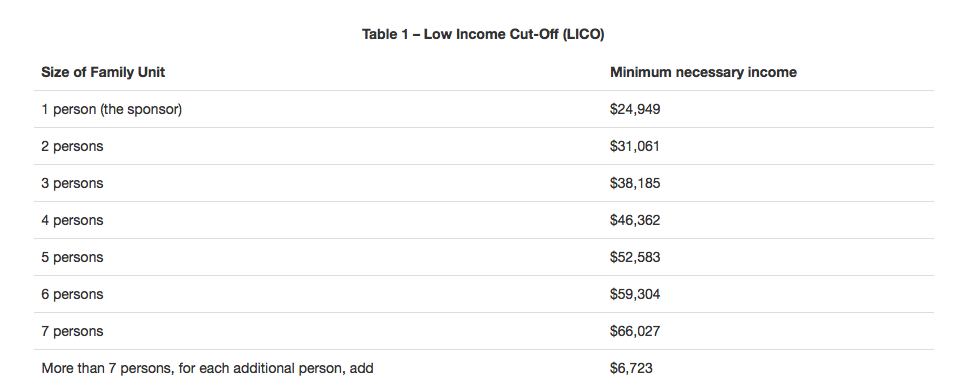Click the $6,723 additional person amount
The height and width of the screenshot is (391, 953).
point(631,369)
